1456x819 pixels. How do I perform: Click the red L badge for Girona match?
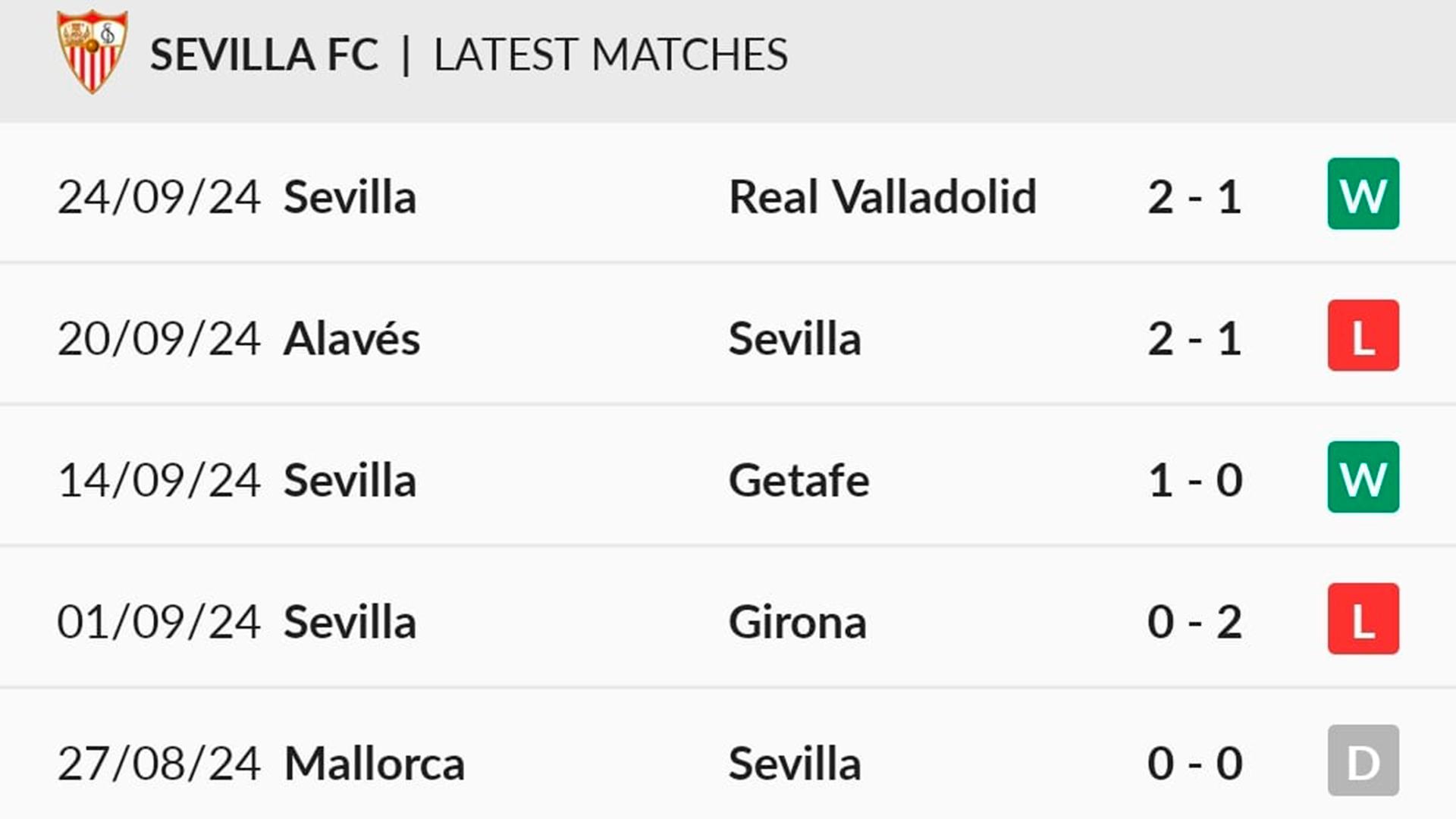(1363, 619)
